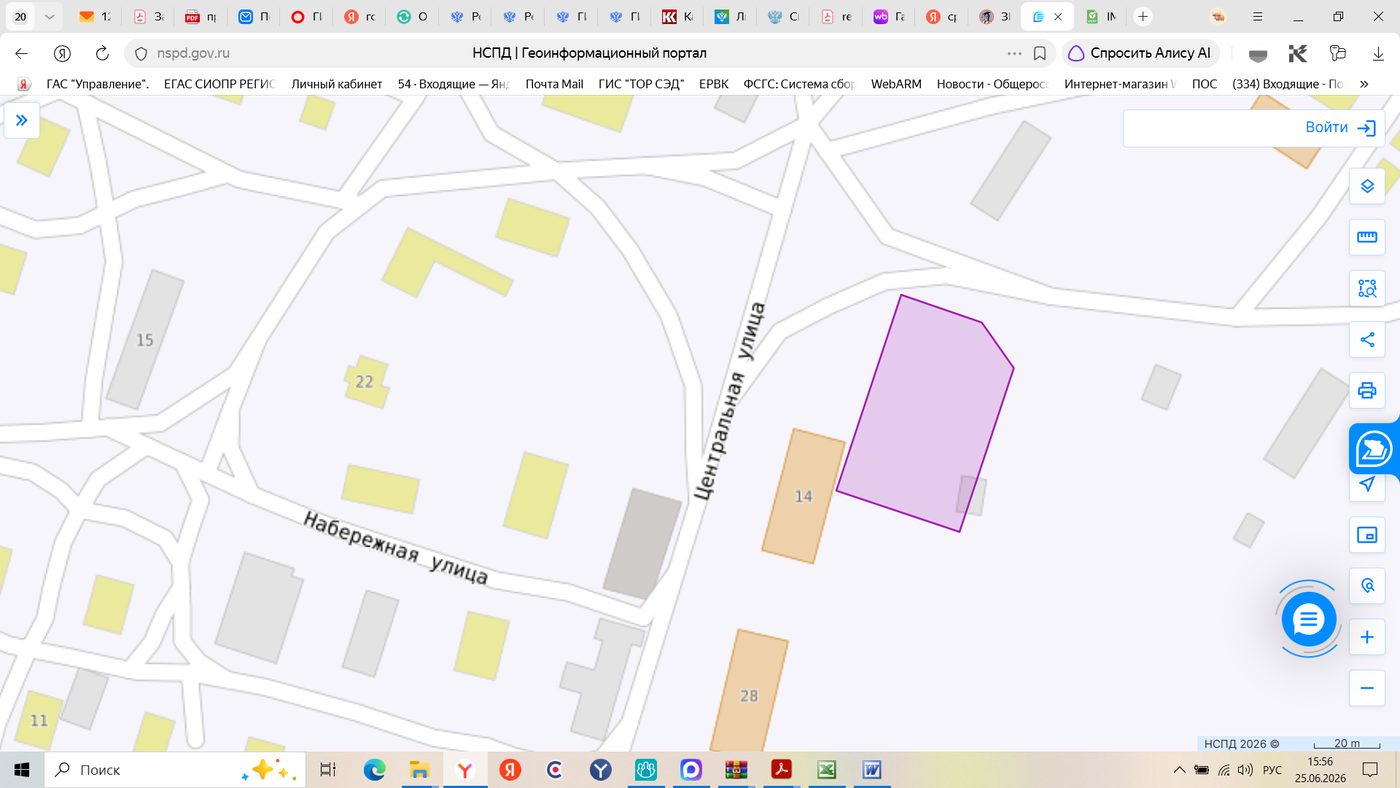Open Windows notification center icon

[1370, 770]
